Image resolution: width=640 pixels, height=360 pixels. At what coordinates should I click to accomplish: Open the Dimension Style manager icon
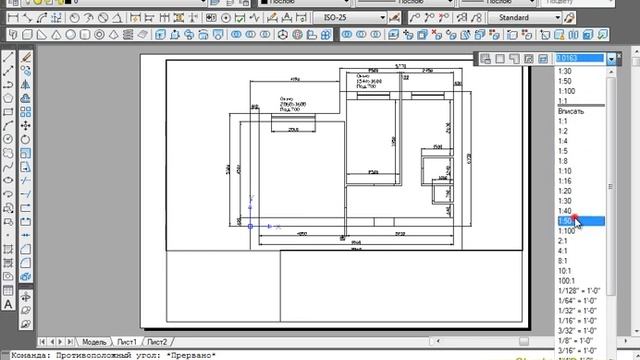pos(394,18)
